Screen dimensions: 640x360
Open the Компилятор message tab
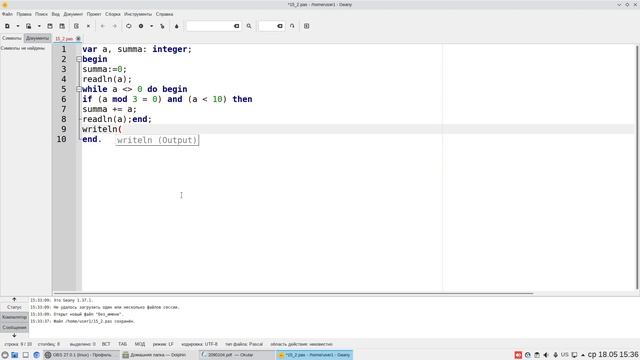(x=14, y=317)
